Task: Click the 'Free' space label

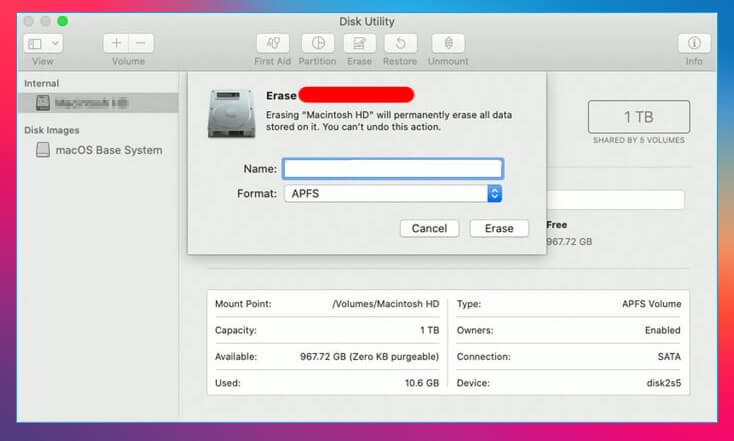Action: point(557,225)
